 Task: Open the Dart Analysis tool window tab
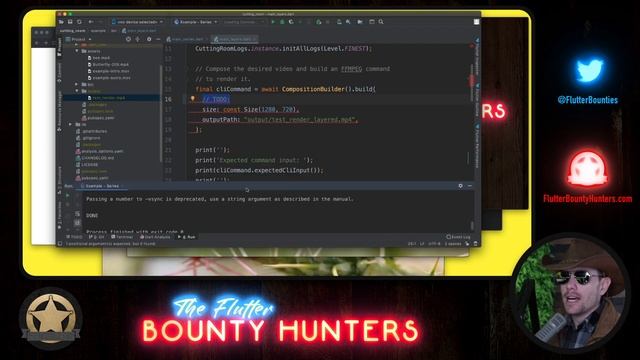[x=155, y=237]
